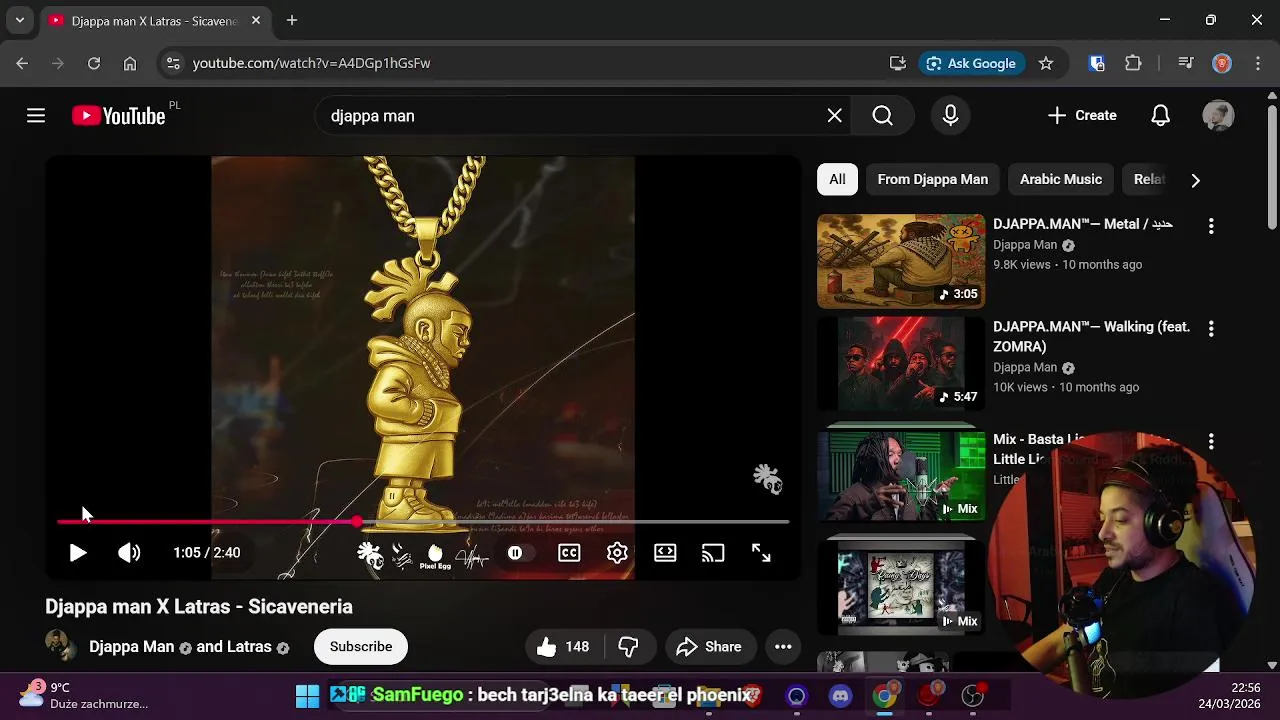Select From Djappa Man chip
This screenshot has height=720, width=1280.
tap(933, 180)
